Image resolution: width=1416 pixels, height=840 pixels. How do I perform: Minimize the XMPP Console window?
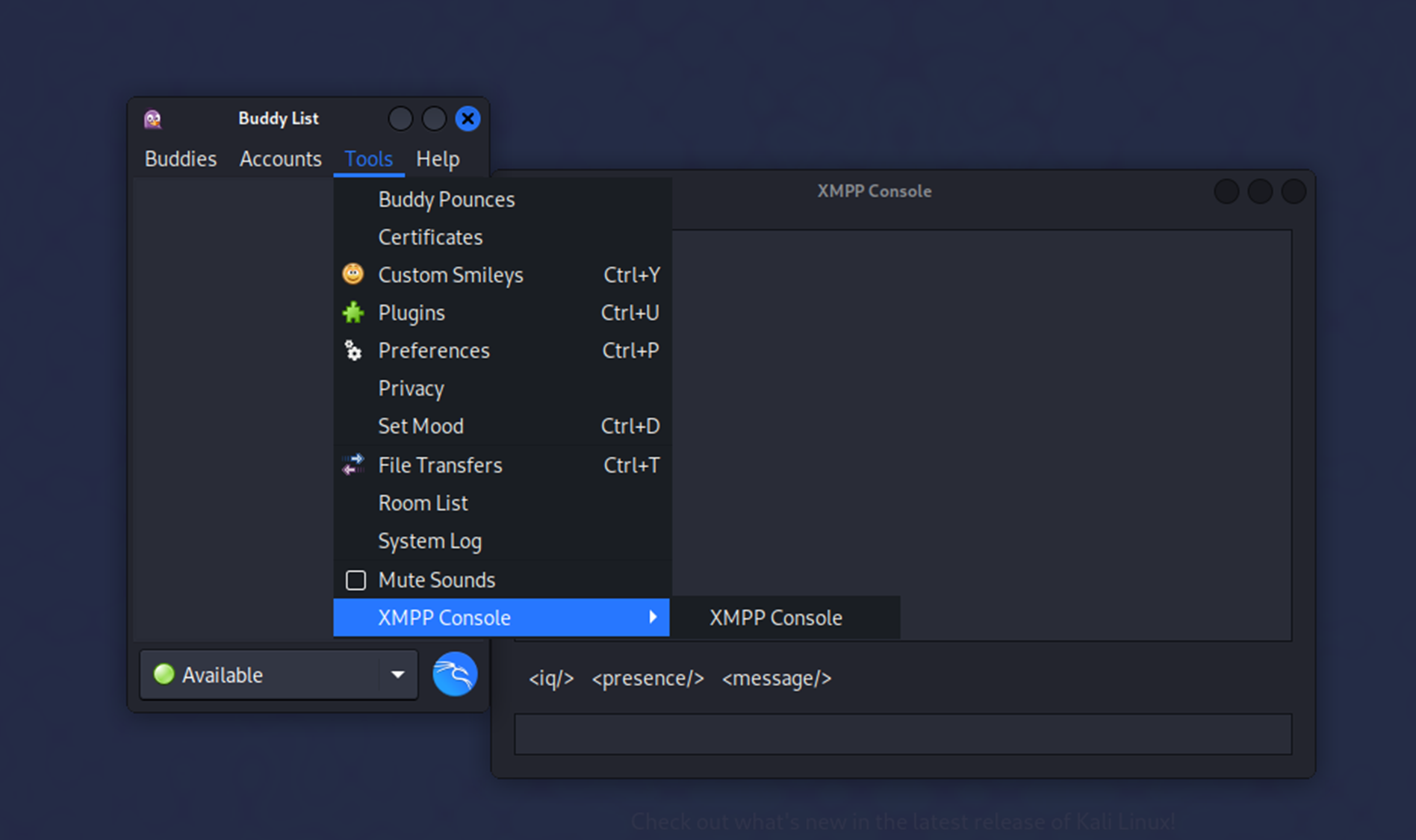click(x=1226, y=191)
